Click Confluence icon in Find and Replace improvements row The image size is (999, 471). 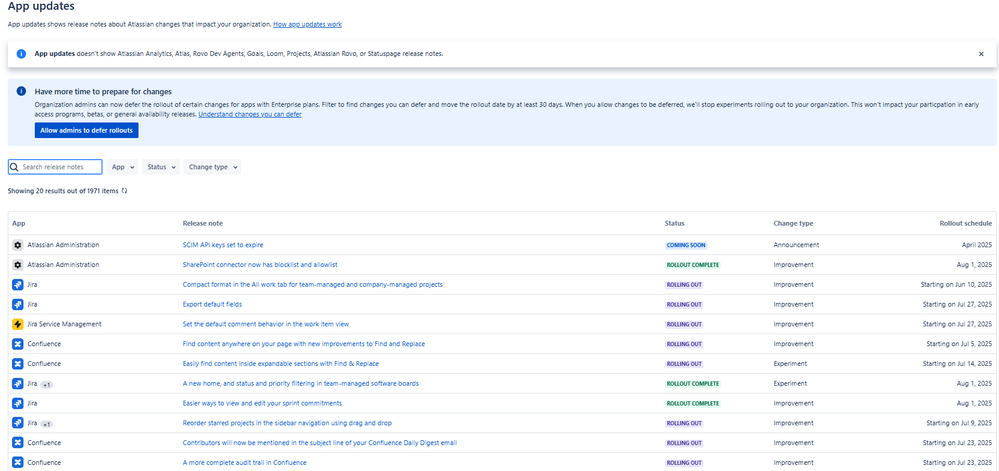(18, 344)
